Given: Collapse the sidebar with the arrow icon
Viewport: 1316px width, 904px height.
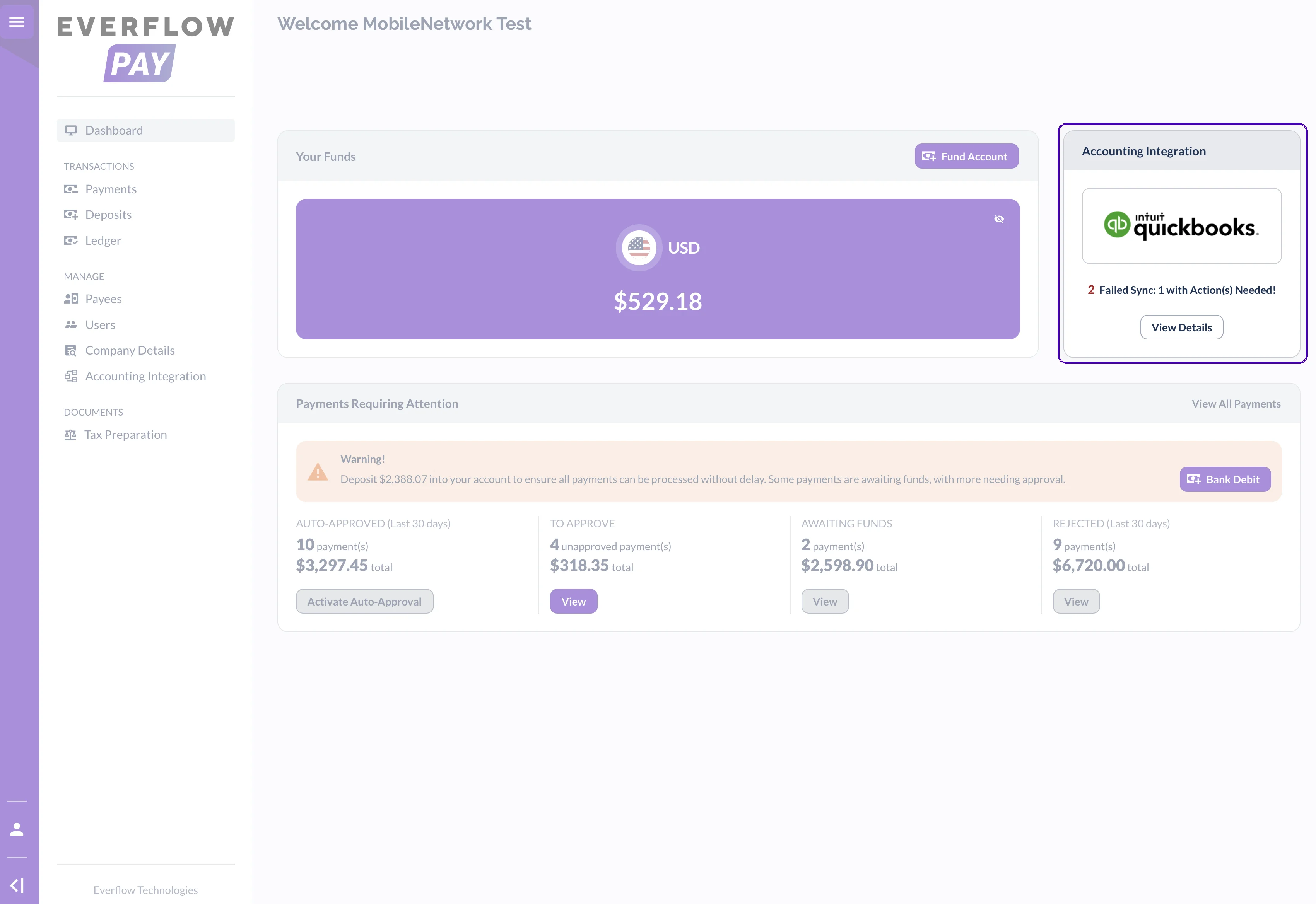Looking at the screenshot, I should [17, 885].
